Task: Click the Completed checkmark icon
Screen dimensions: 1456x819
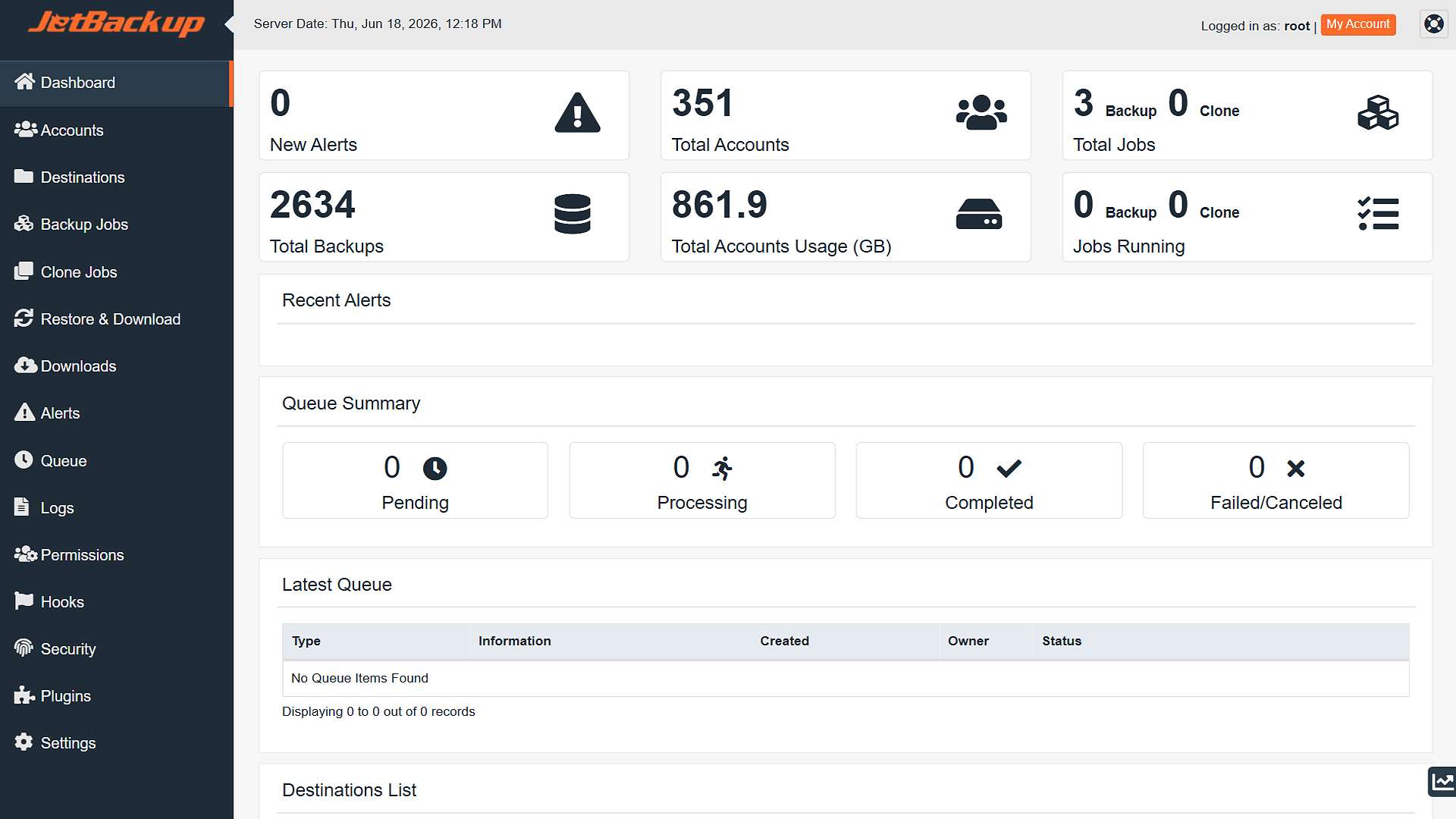Action: 1009,469
